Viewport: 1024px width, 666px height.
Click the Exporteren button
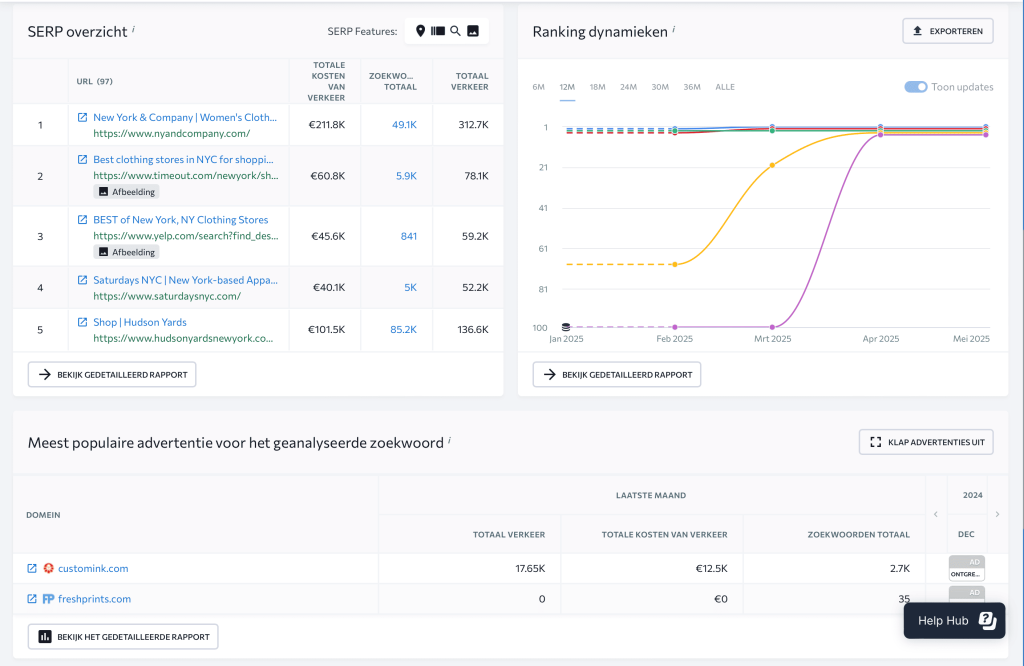pyautogui.click(x=948, y=31)
